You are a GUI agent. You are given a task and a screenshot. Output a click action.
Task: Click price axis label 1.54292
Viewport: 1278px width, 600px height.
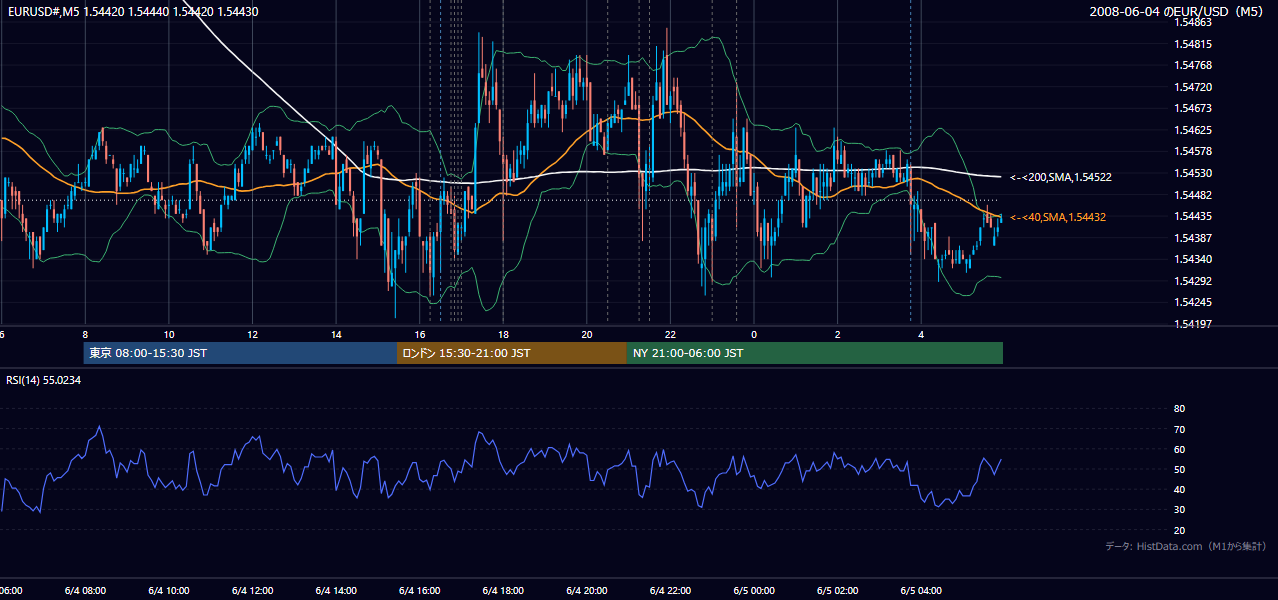pyautogui.click(x=1194, y=281)
